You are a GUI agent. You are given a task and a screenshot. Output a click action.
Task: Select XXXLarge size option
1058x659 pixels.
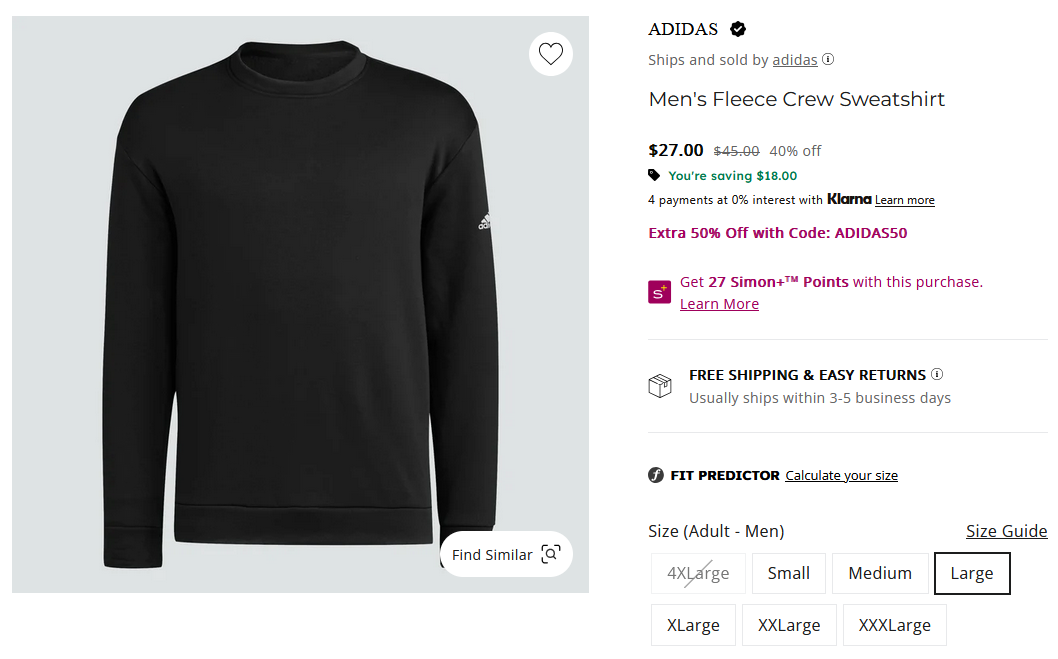click(894, 625)
